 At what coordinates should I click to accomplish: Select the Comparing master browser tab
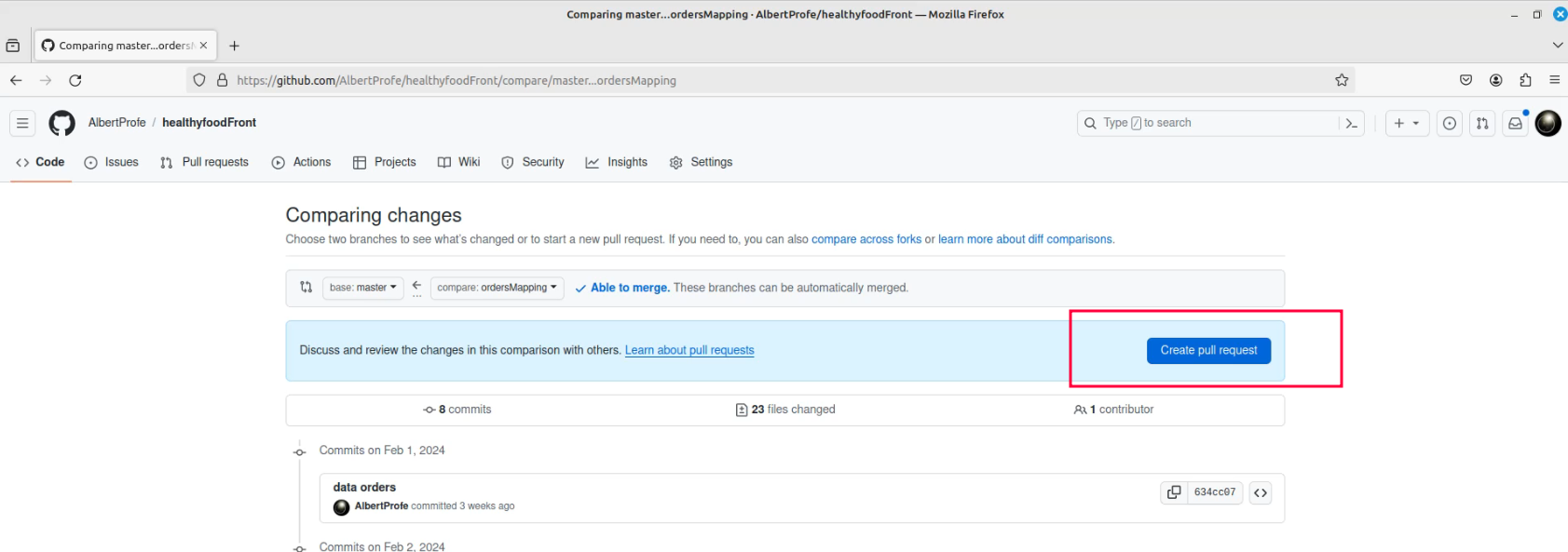(x=126, y=46)
